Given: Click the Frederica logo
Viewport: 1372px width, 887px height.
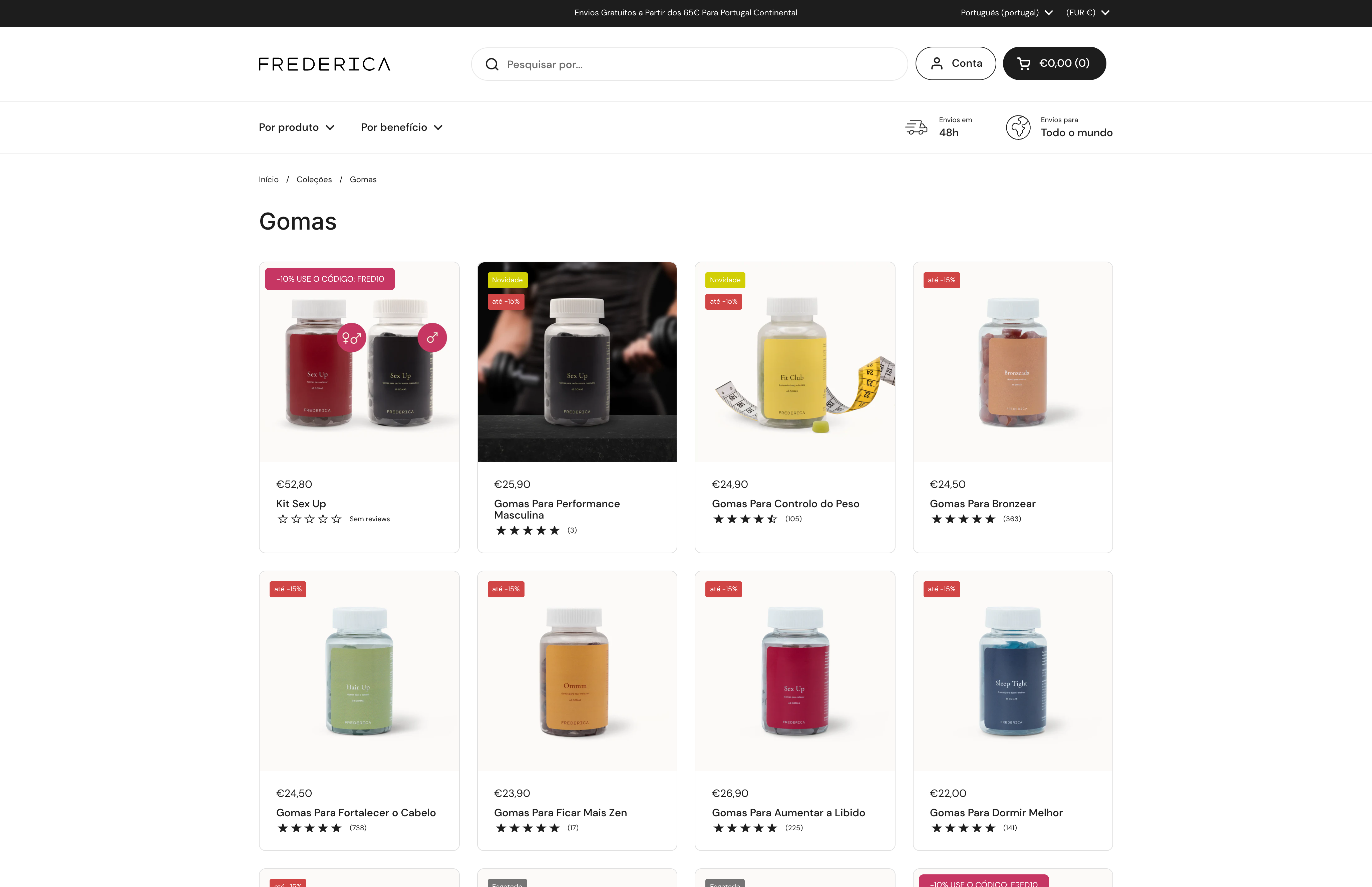Looking at the screenshot, I should (x=325, y=64).
